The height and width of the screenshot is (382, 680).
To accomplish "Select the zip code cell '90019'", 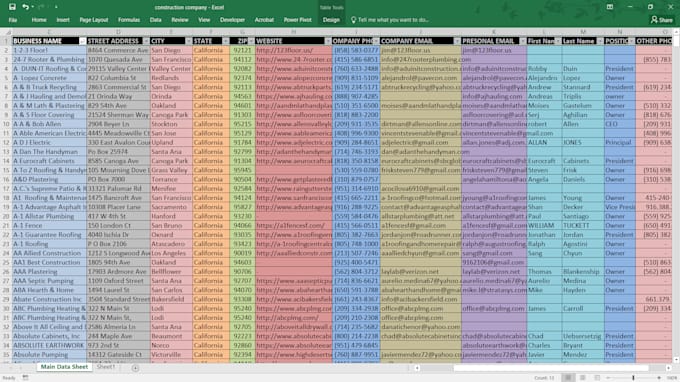I will click(242, 253).
